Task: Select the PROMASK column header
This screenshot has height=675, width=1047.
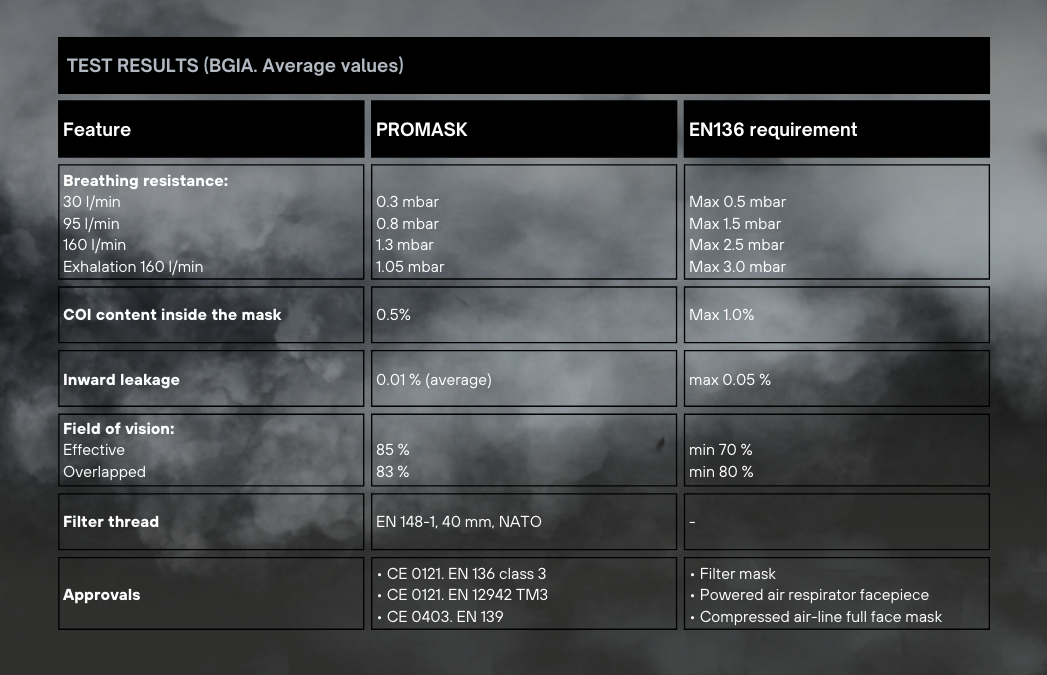Action: [x=421, y=130]
